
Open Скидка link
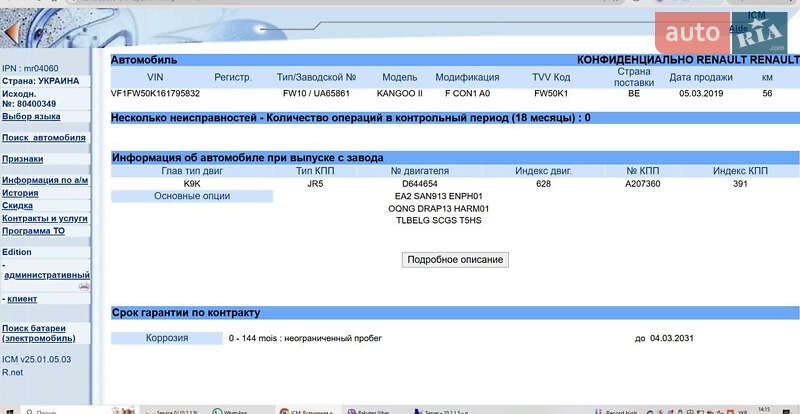coord(17,206)
